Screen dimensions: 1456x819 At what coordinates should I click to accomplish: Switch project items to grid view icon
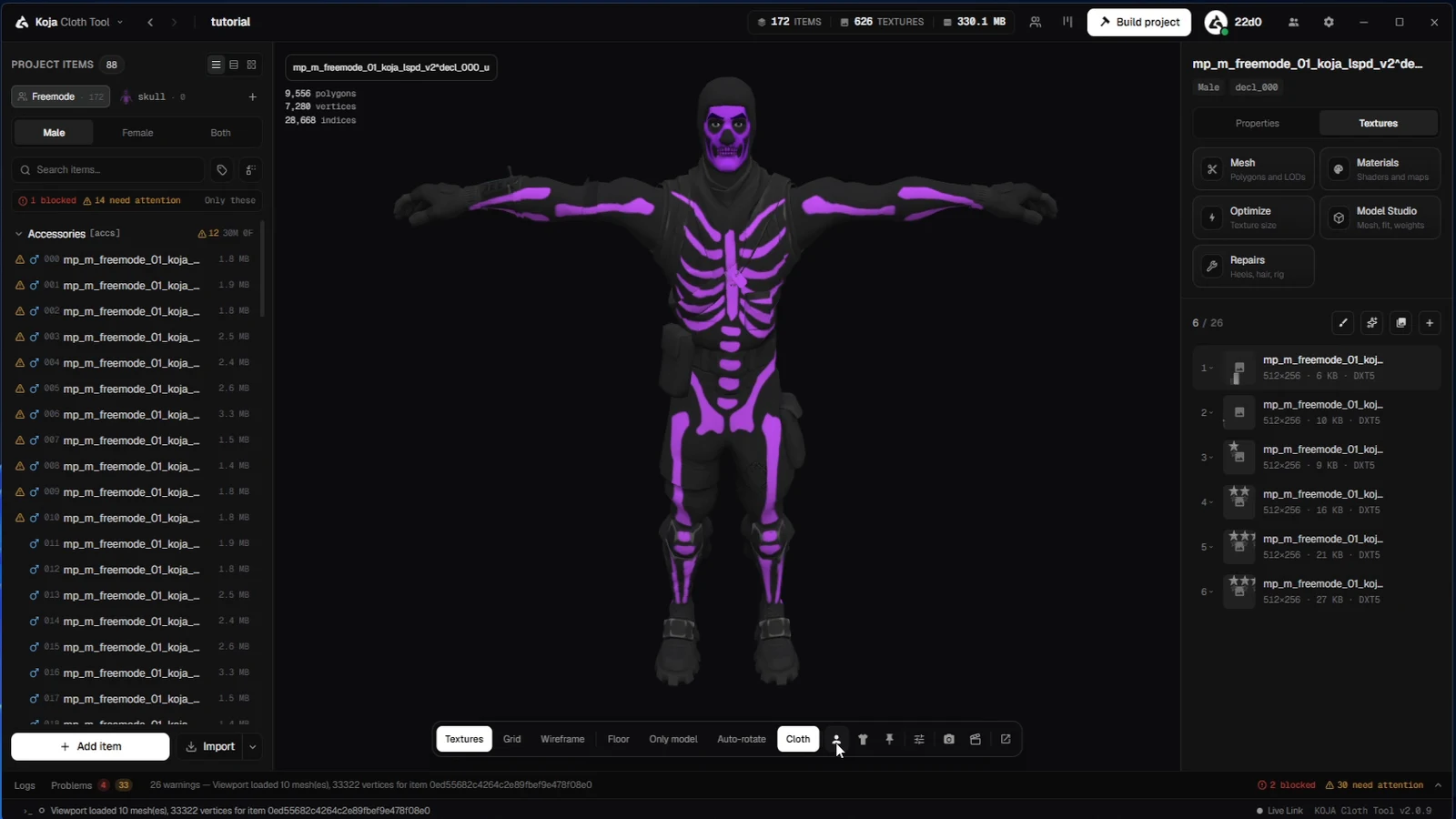[x=252, y=65]
